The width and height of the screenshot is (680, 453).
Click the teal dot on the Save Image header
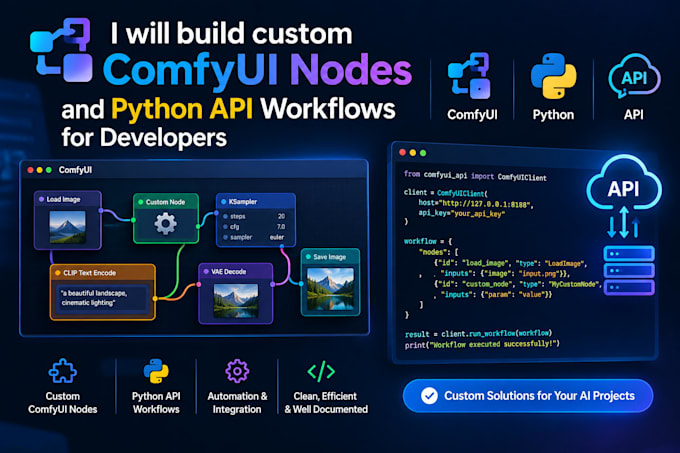(x=308, y=257)
